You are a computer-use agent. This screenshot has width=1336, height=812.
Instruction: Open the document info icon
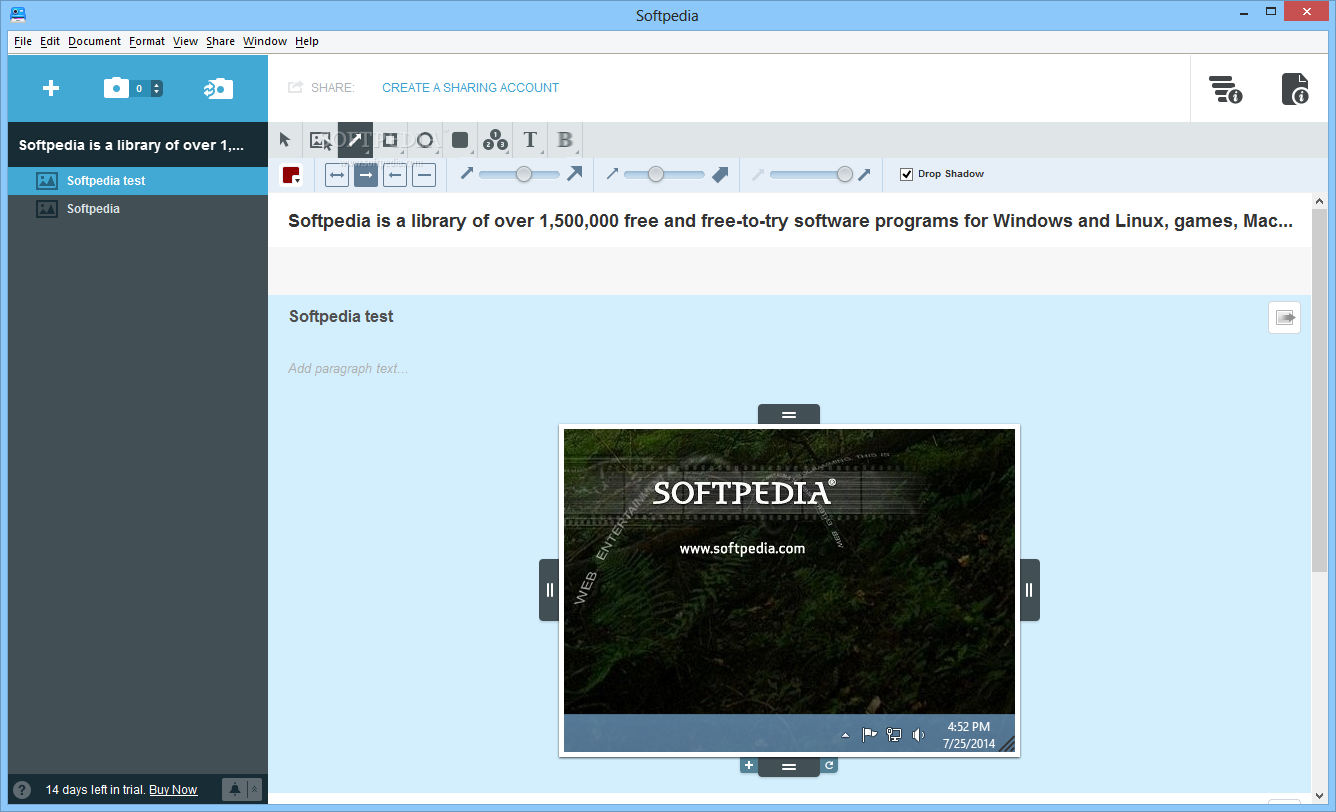1296,89
